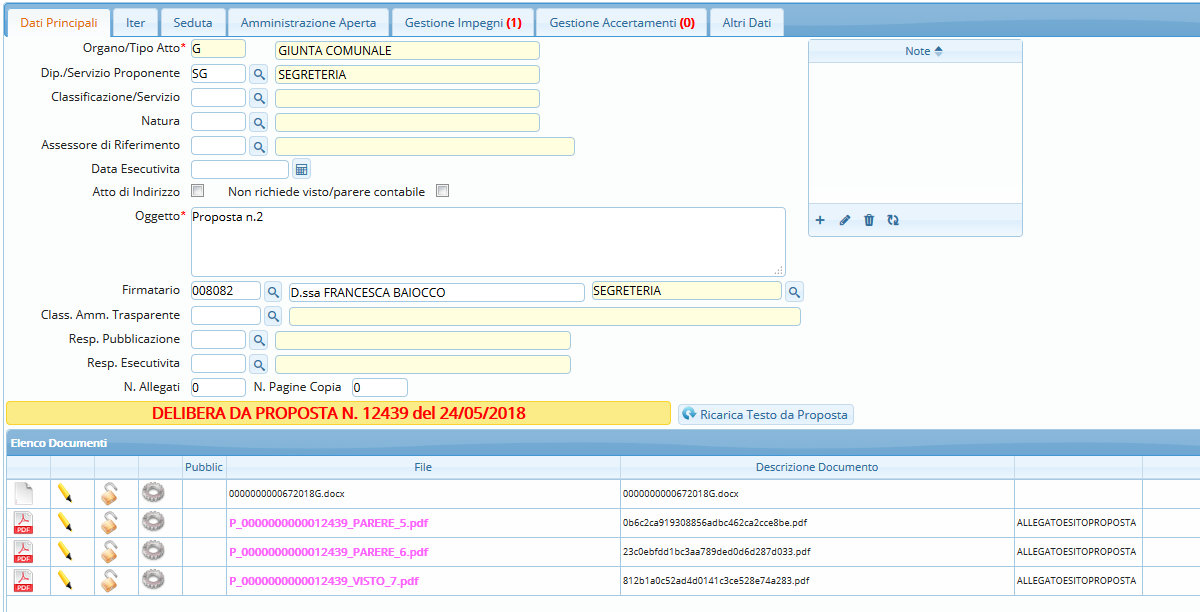Open the Data Esecutivita calendar picker
The height and width of the screenshot is (612, 1200).
click(301, 169)
